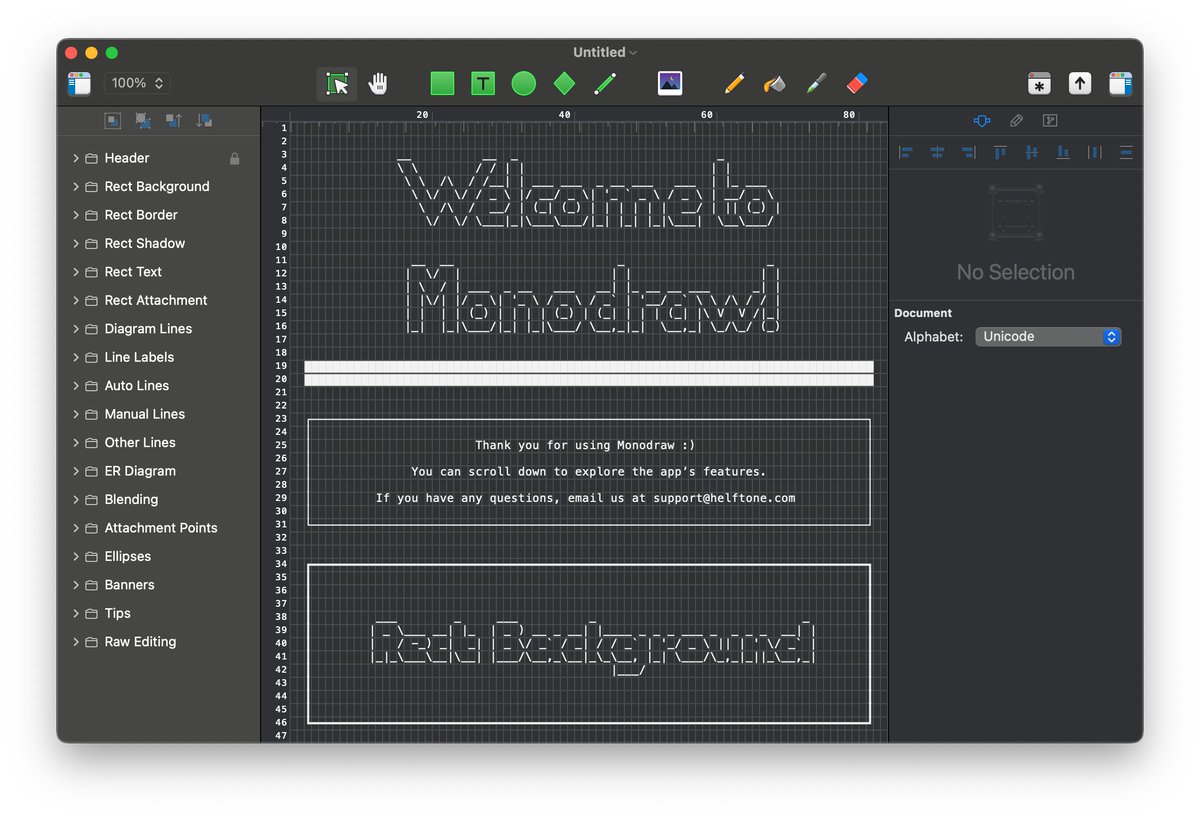Image resolution: width=1200 pixels, height=818 pixels.
Task: Switch to the style attributes inspector tab
Action: coord(981,120)
